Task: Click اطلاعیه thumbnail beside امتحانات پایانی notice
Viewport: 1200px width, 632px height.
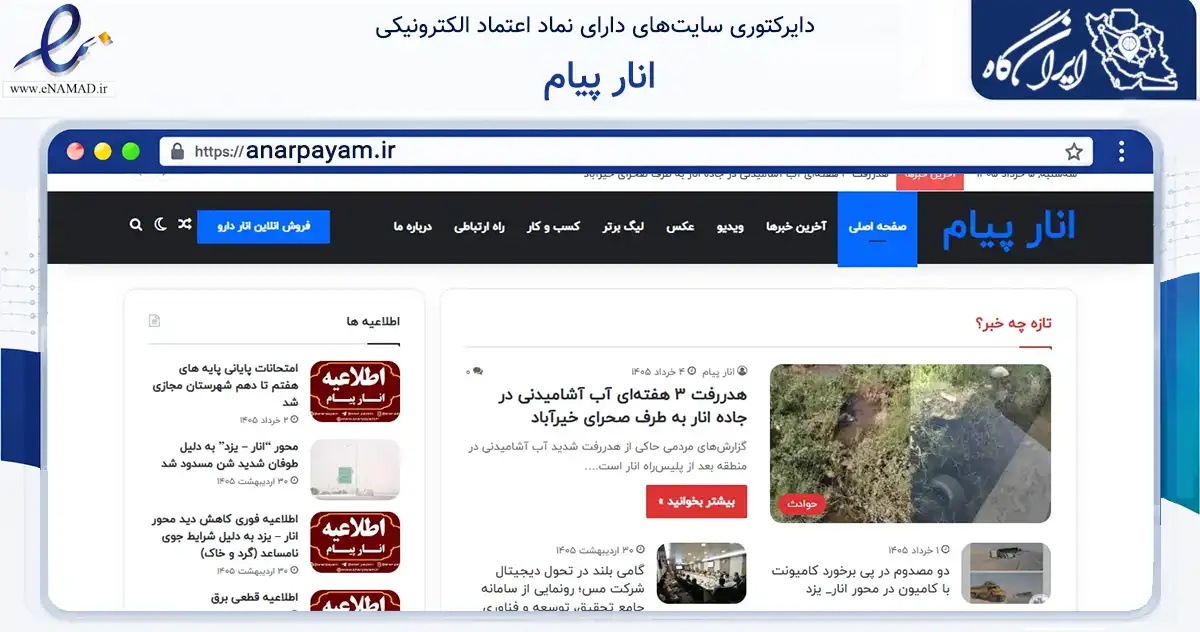Action: coord(355,392)
